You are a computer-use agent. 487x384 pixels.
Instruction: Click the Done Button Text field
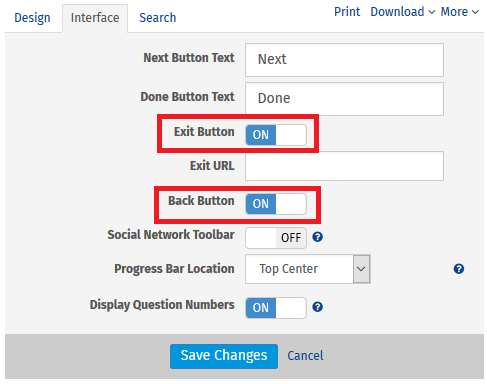[x=344, y=99]
